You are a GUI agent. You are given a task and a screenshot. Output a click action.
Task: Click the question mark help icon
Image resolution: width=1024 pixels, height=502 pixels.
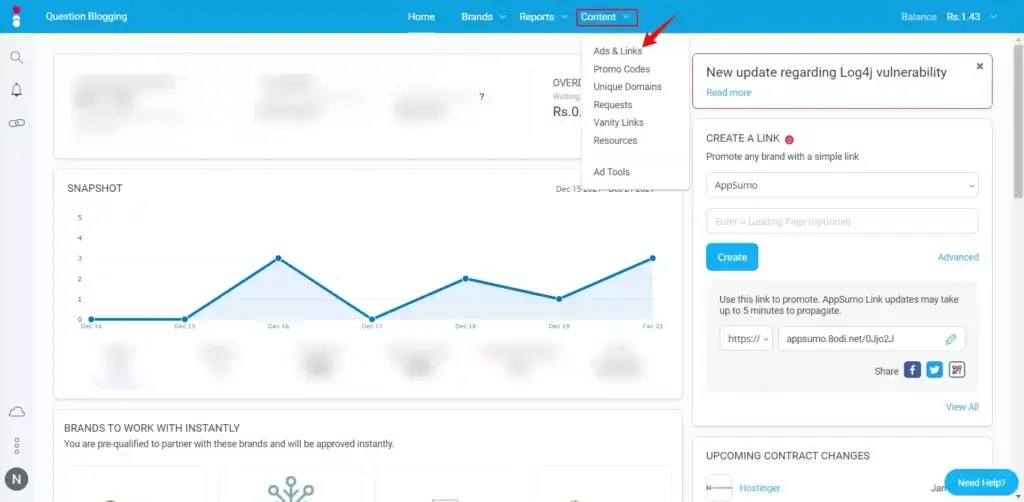point(481,97)
